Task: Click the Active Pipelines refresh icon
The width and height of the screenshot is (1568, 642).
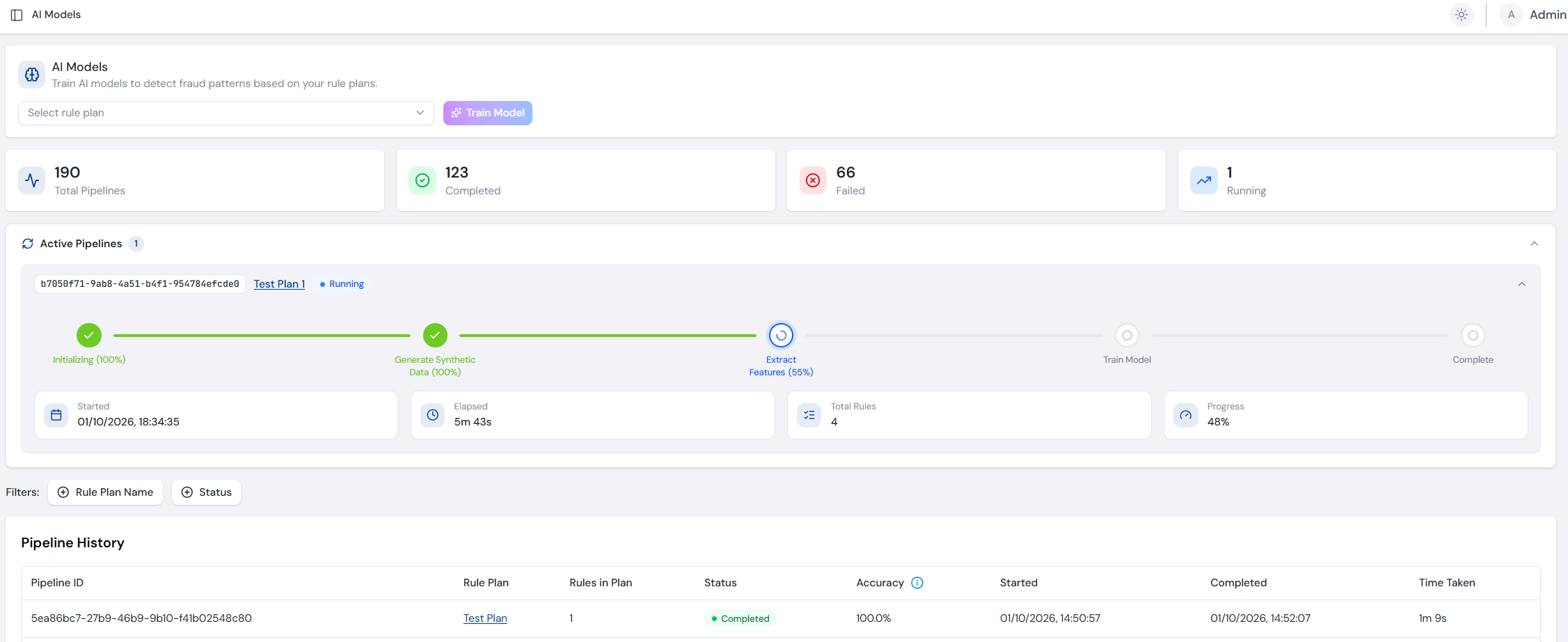Action: coord(28,244)
